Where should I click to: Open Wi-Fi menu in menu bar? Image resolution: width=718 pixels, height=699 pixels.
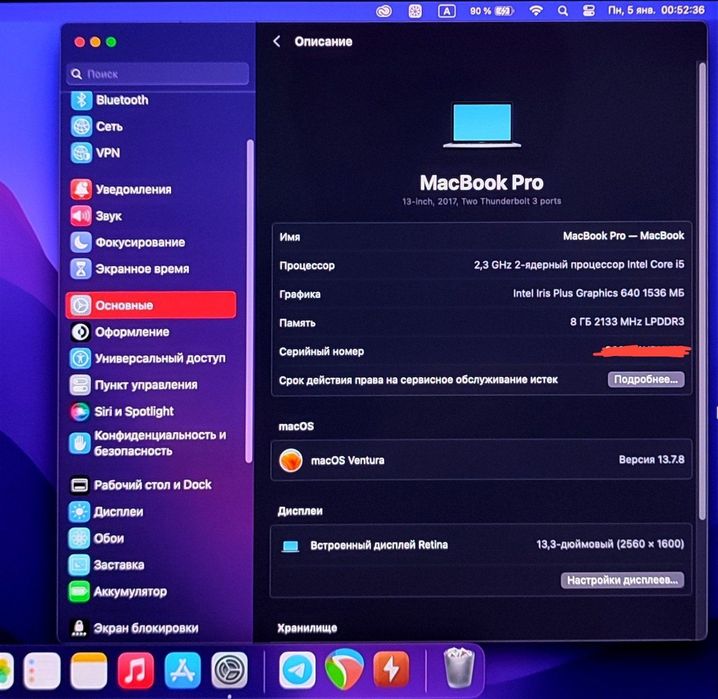(536, 11)
